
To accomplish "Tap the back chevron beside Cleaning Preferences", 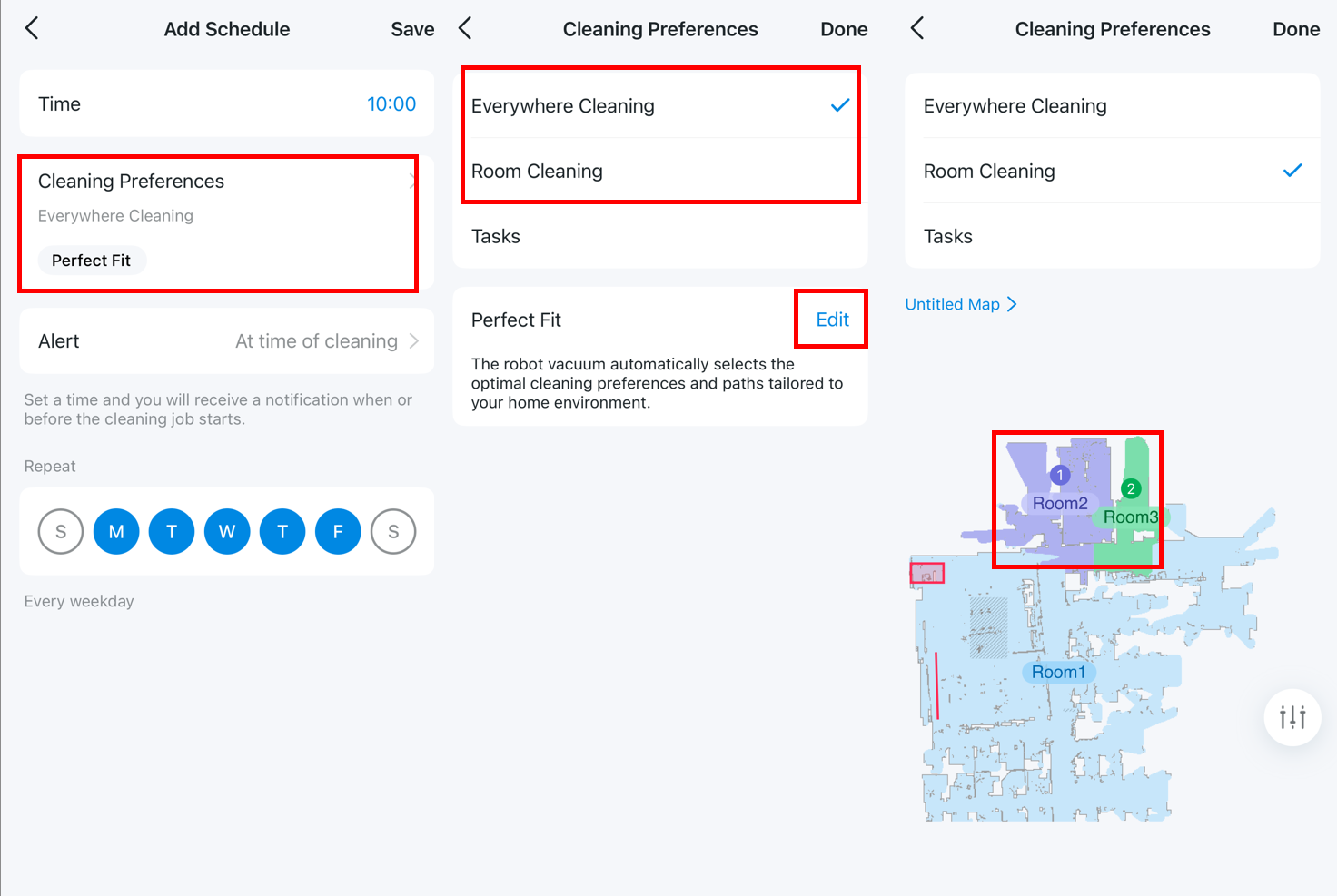I will [464, 28].
